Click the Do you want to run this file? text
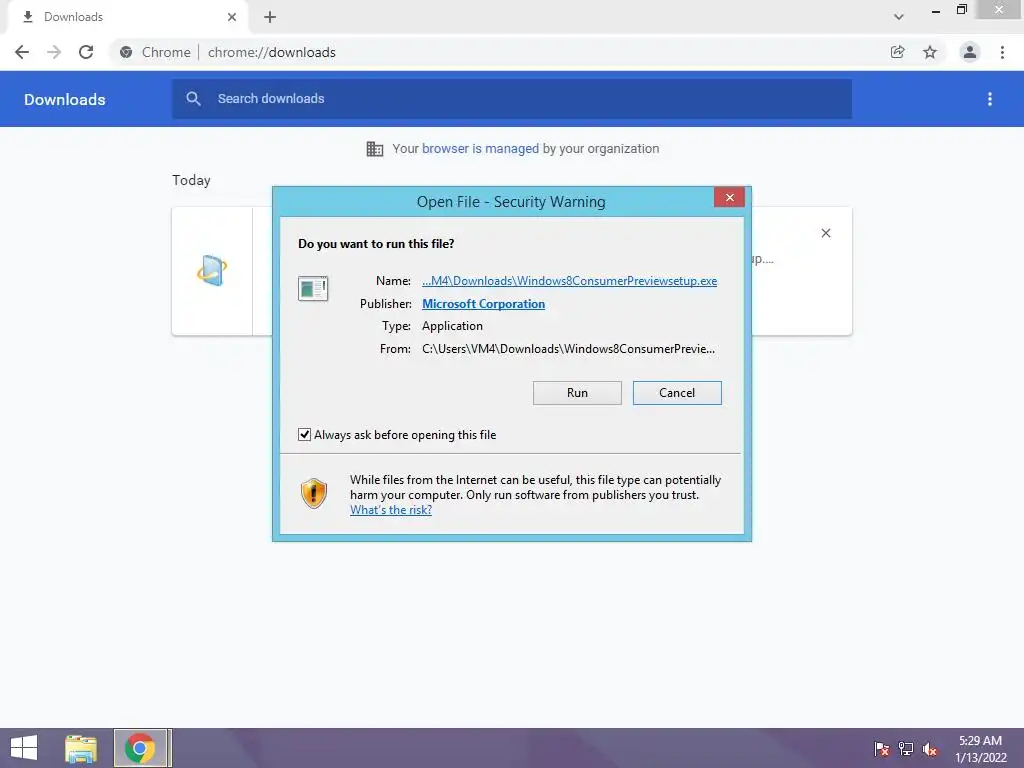 pyautogui.click(x=376, y=244)
